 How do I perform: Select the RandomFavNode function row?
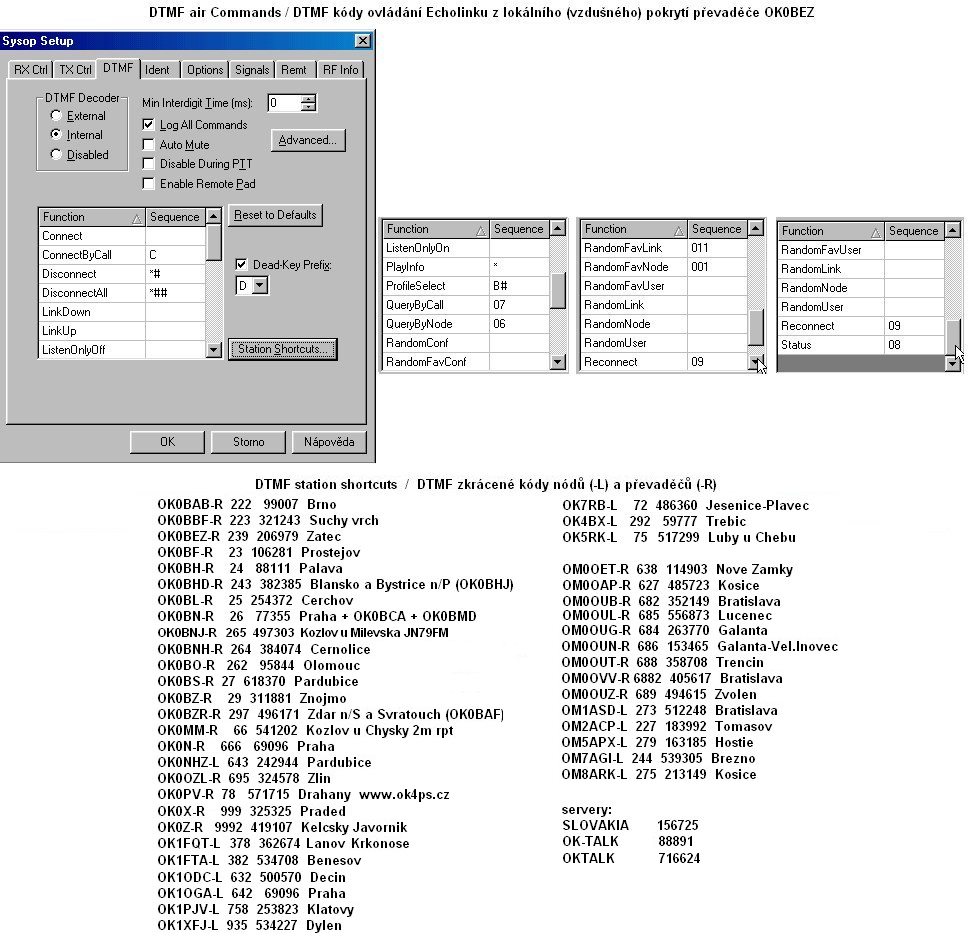pos(664,267)
